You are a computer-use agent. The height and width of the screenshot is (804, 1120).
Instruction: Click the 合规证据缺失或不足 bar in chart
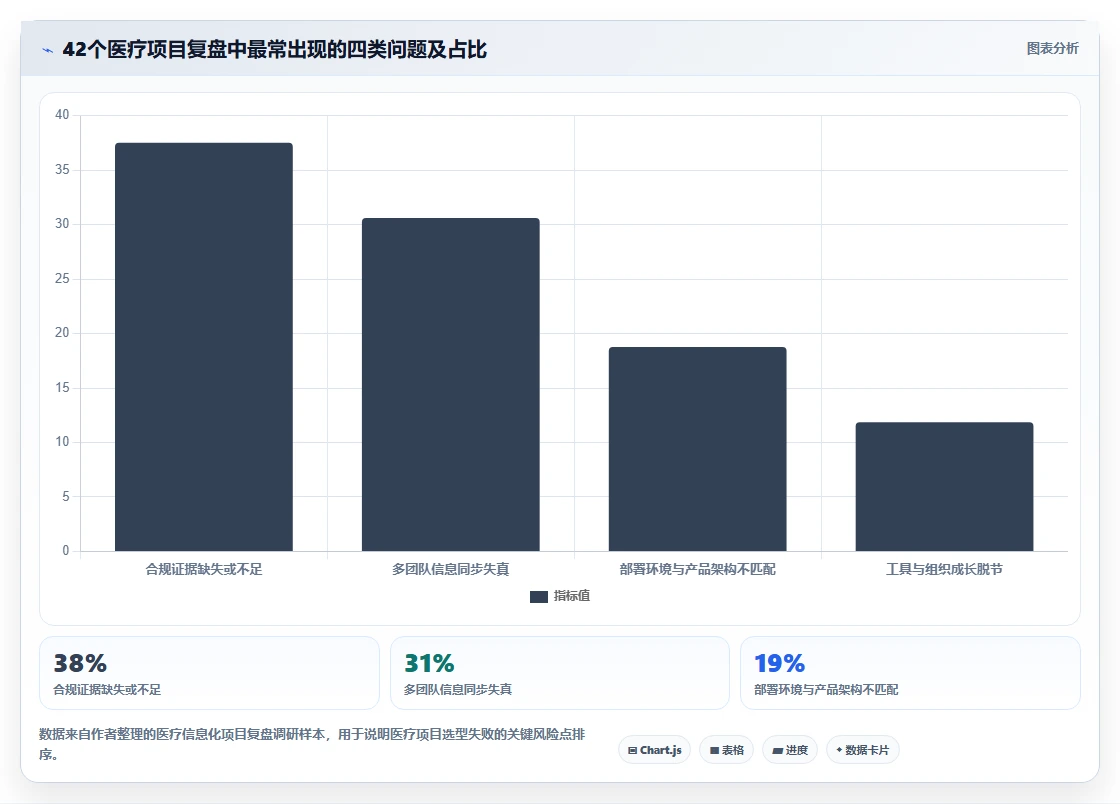tap(204, 347)
